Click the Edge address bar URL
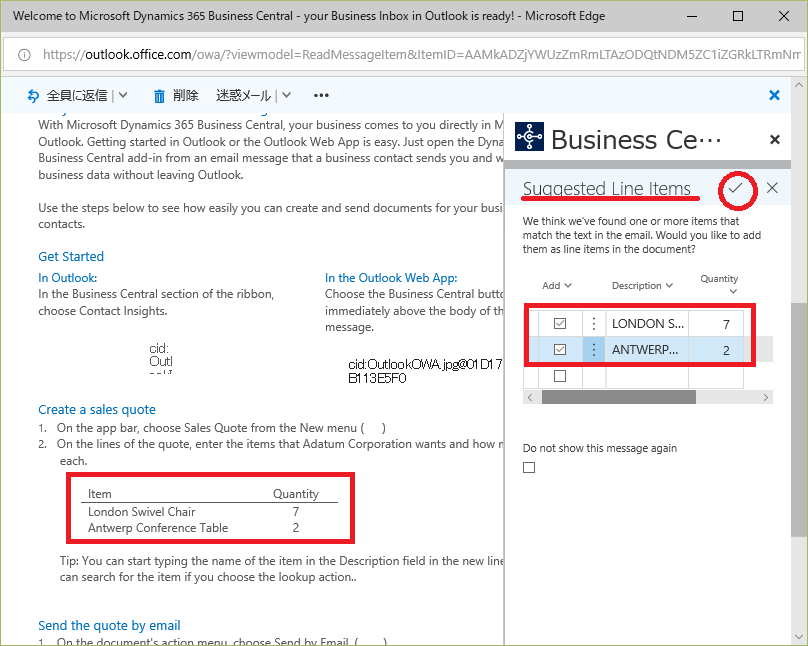Image resolution: width=808 pixels, height=646 pixels. pyautogui.click(x=422, y=54)
